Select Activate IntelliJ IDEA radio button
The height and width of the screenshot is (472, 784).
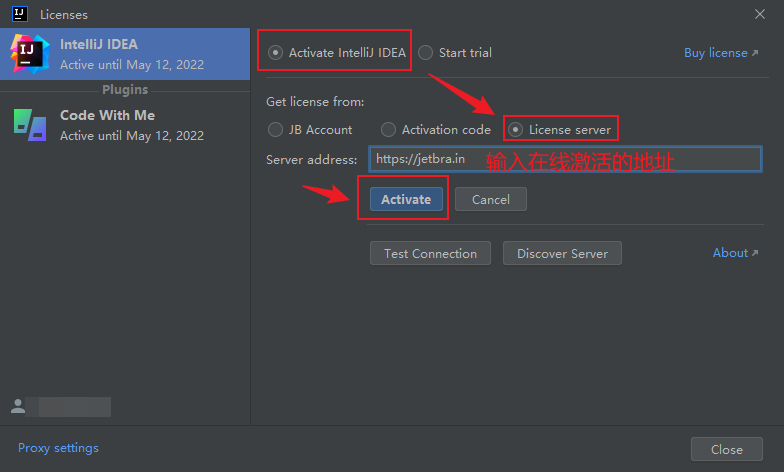275,52
